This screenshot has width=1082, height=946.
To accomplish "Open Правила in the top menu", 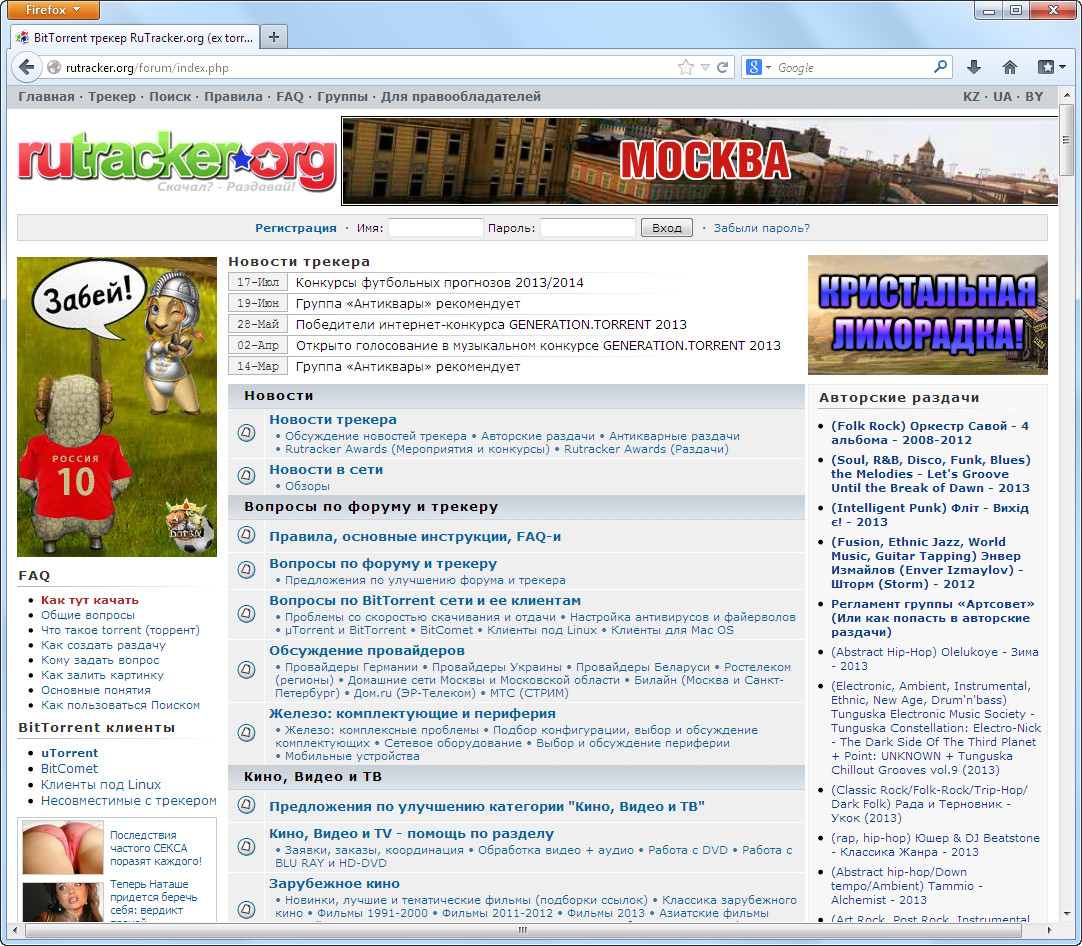I will (233, 97).
